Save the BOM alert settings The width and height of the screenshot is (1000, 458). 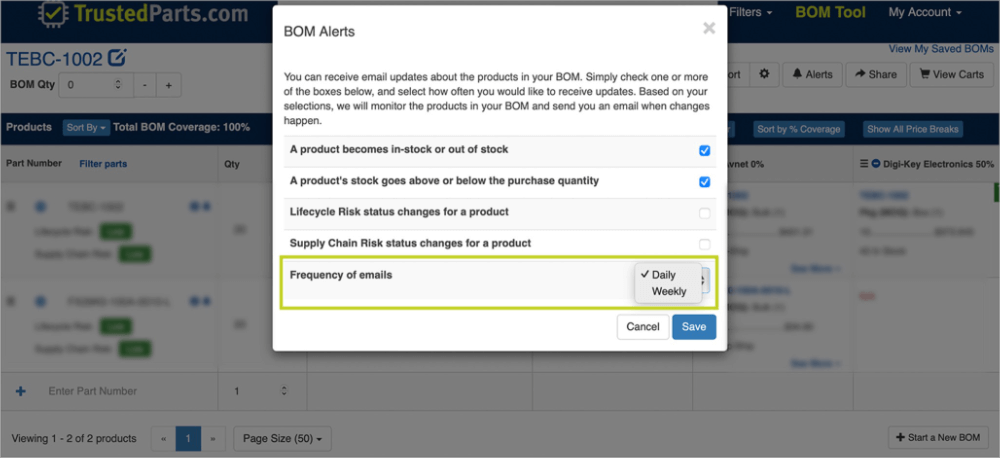click(x=693, y=327)
